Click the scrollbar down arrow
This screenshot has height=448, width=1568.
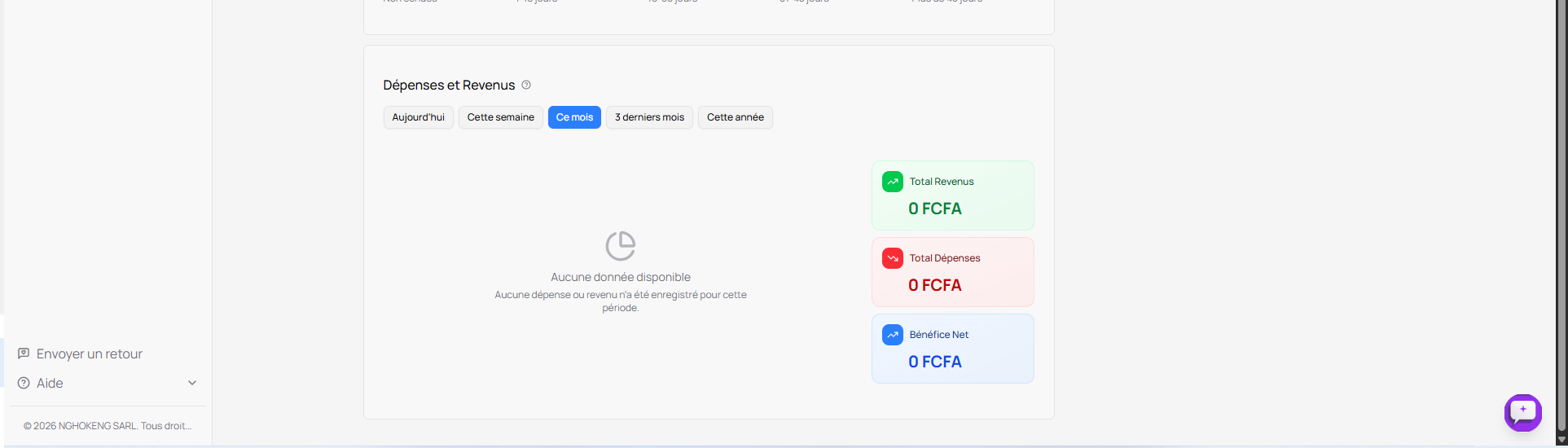point(1561,439)
